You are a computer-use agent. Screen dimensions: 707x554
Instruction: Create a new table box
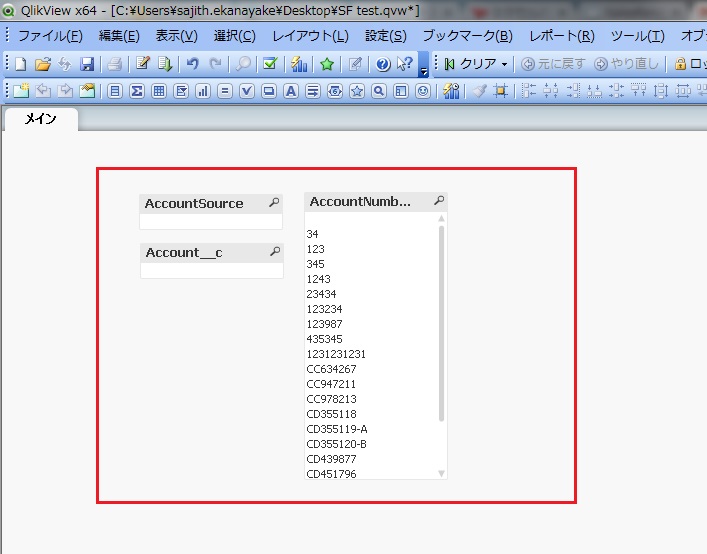click(x=159, y=92)
